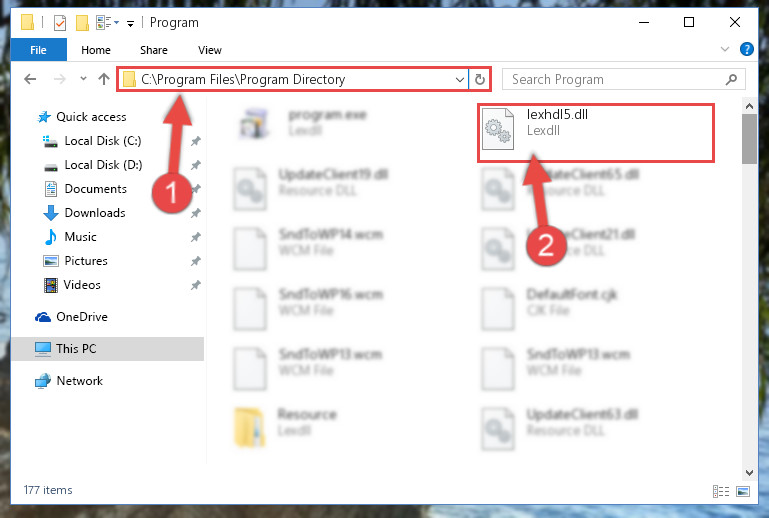Click the Properties checkmark icon in title bar

tap(60, 23)
